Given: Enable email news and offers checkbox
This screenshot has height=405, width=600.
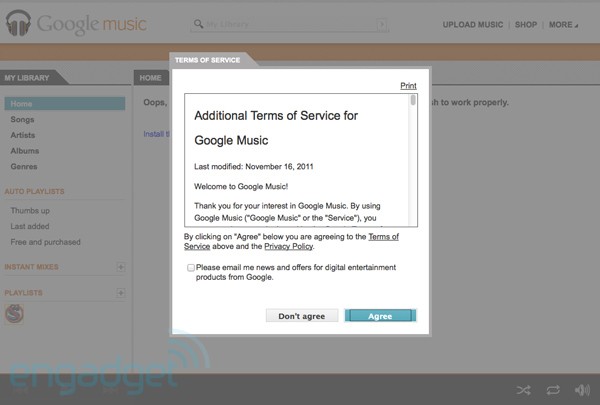Looking at the screenshot, I should coord(191,268).
